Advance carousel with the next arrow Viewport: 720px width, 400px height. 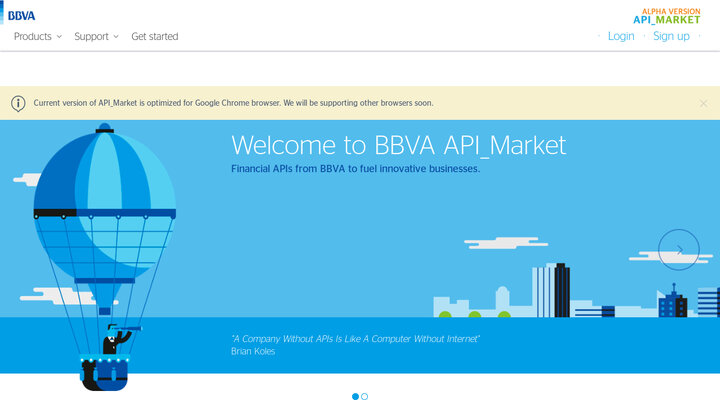(679, 249)
